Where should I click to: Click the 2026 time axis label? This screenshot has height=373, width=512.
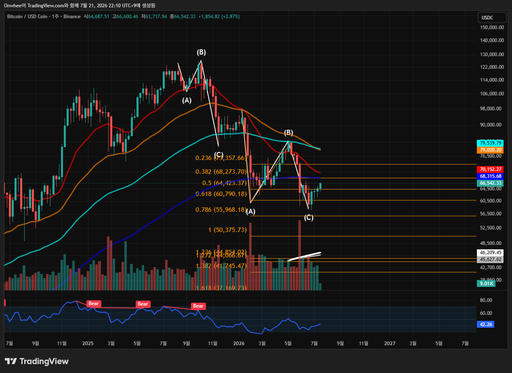pyautogui.click(x=239, y=343)
